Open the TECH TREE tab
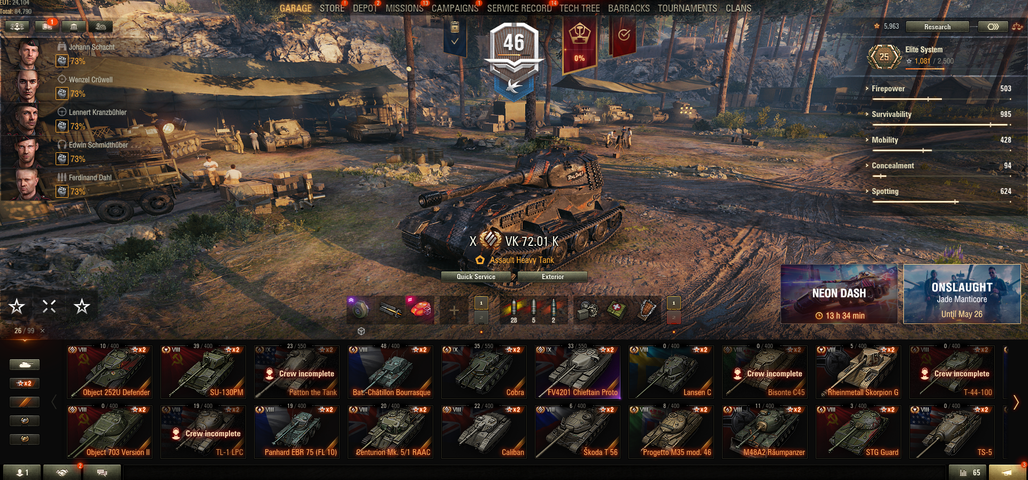The image size is (1028, 480). 580,9
